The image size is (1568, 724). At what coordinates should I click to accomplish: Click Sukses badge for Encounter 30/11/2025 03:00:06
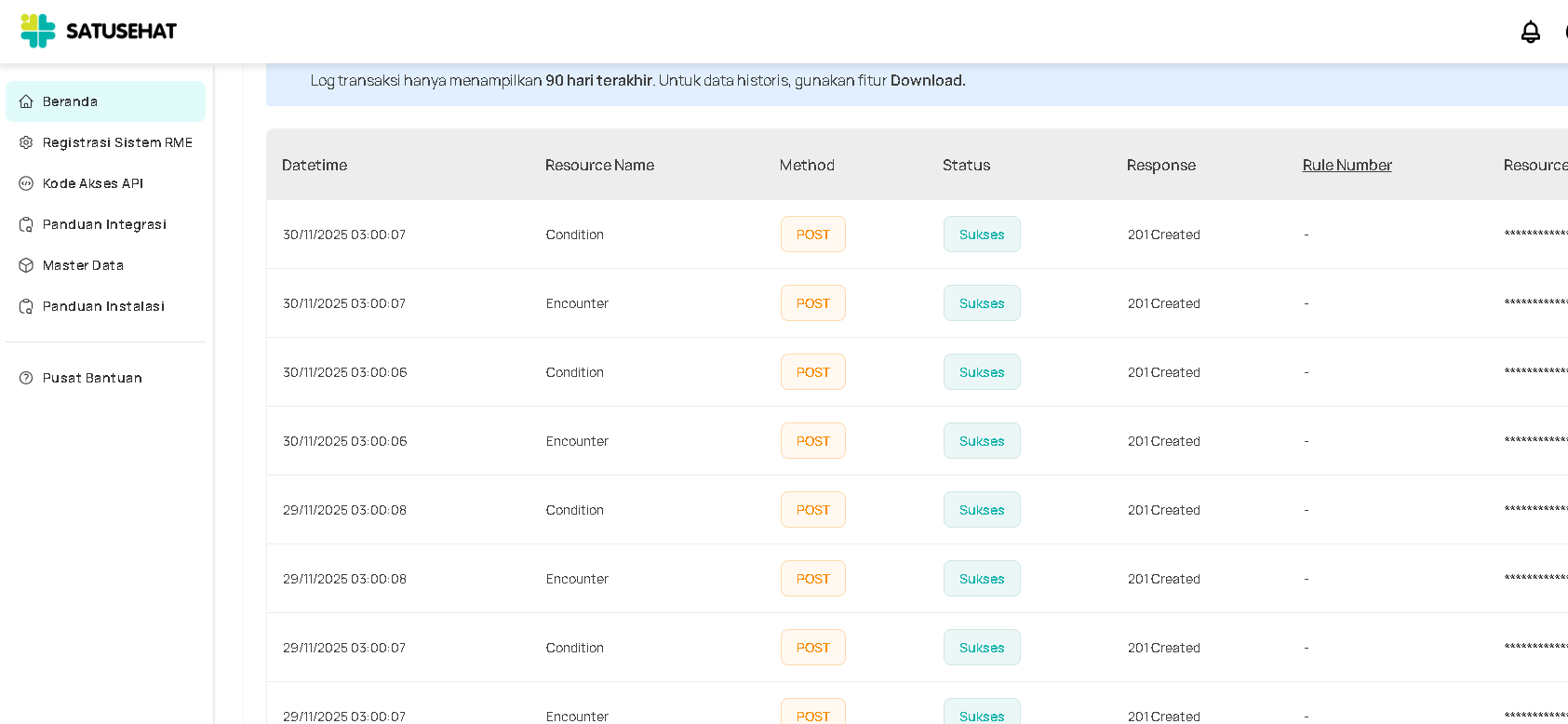(982, 441)
